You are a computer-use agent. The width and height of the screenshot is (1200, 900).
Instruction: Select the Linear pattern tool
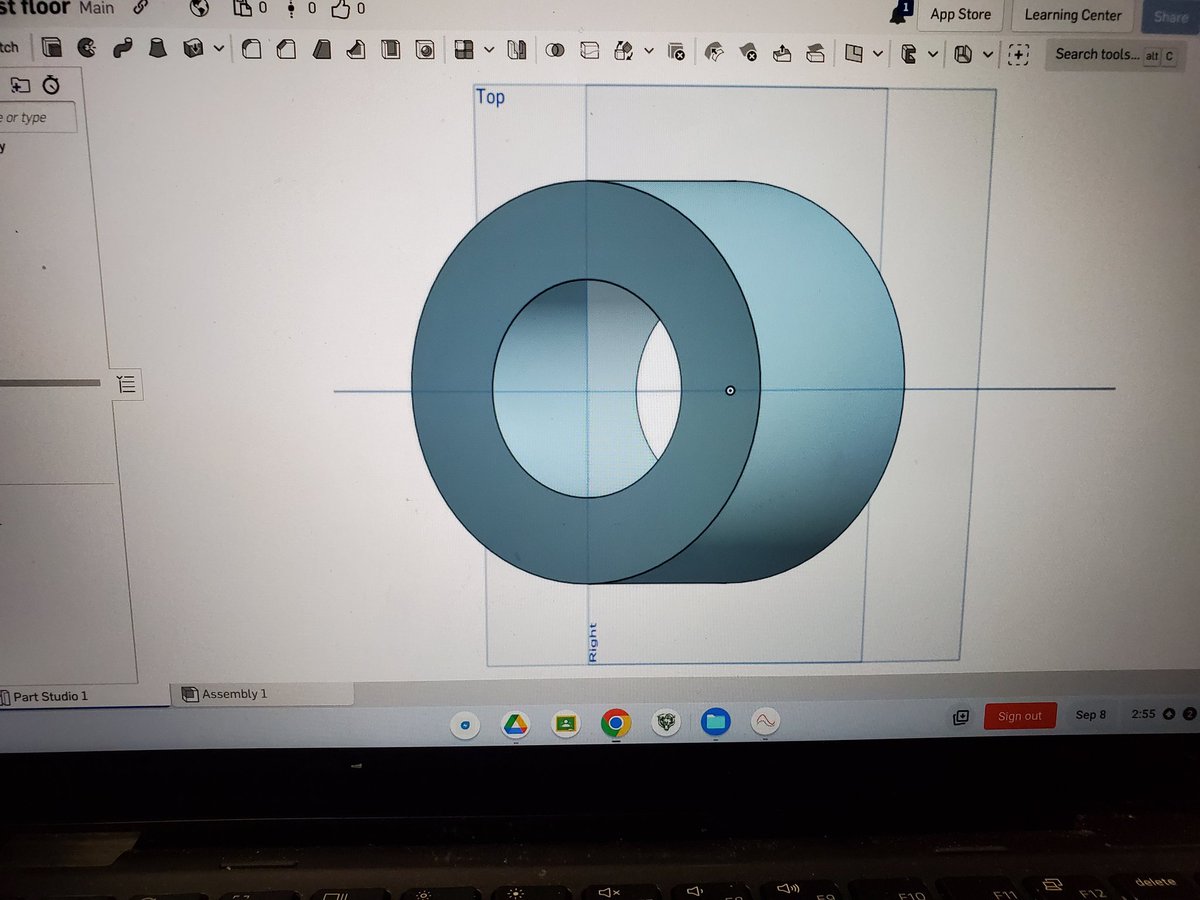(463, 49)
